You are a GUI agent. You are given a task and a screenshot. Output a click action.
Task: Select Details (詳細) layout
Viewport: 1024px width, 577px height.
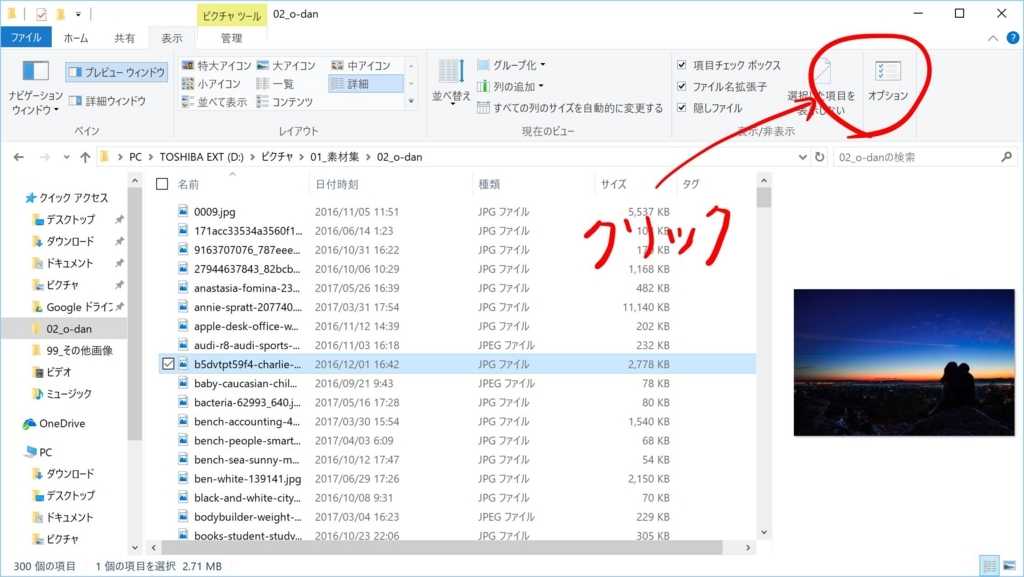(x=366, y=84)
